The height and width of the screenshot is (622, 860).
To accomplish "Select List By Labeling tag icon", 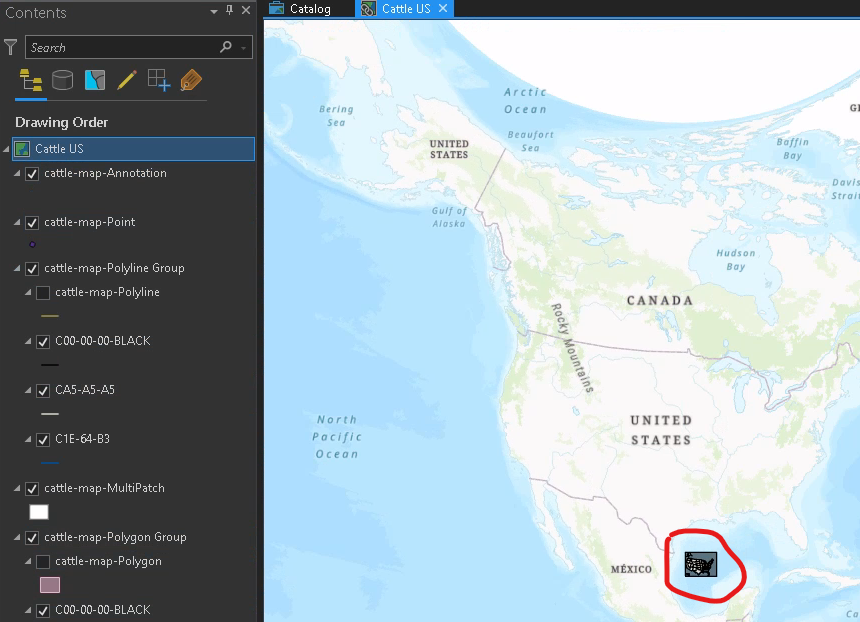I will click(x=191, y=81).
